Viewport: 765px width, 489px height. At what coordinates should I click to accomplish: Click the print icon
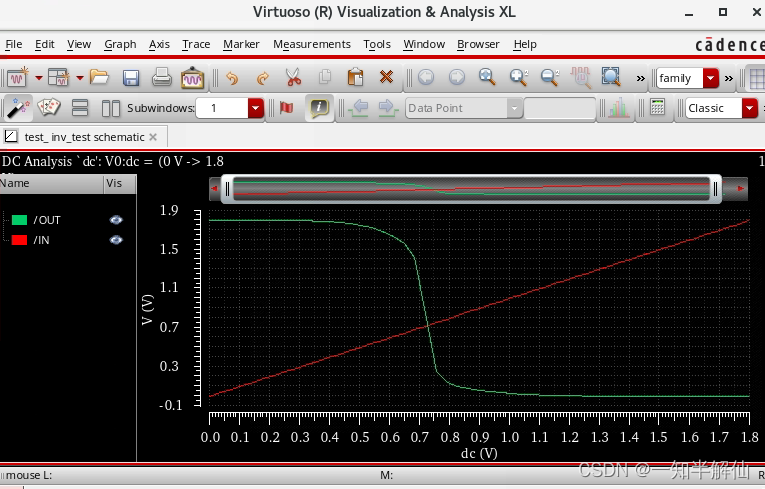[161, 78]
